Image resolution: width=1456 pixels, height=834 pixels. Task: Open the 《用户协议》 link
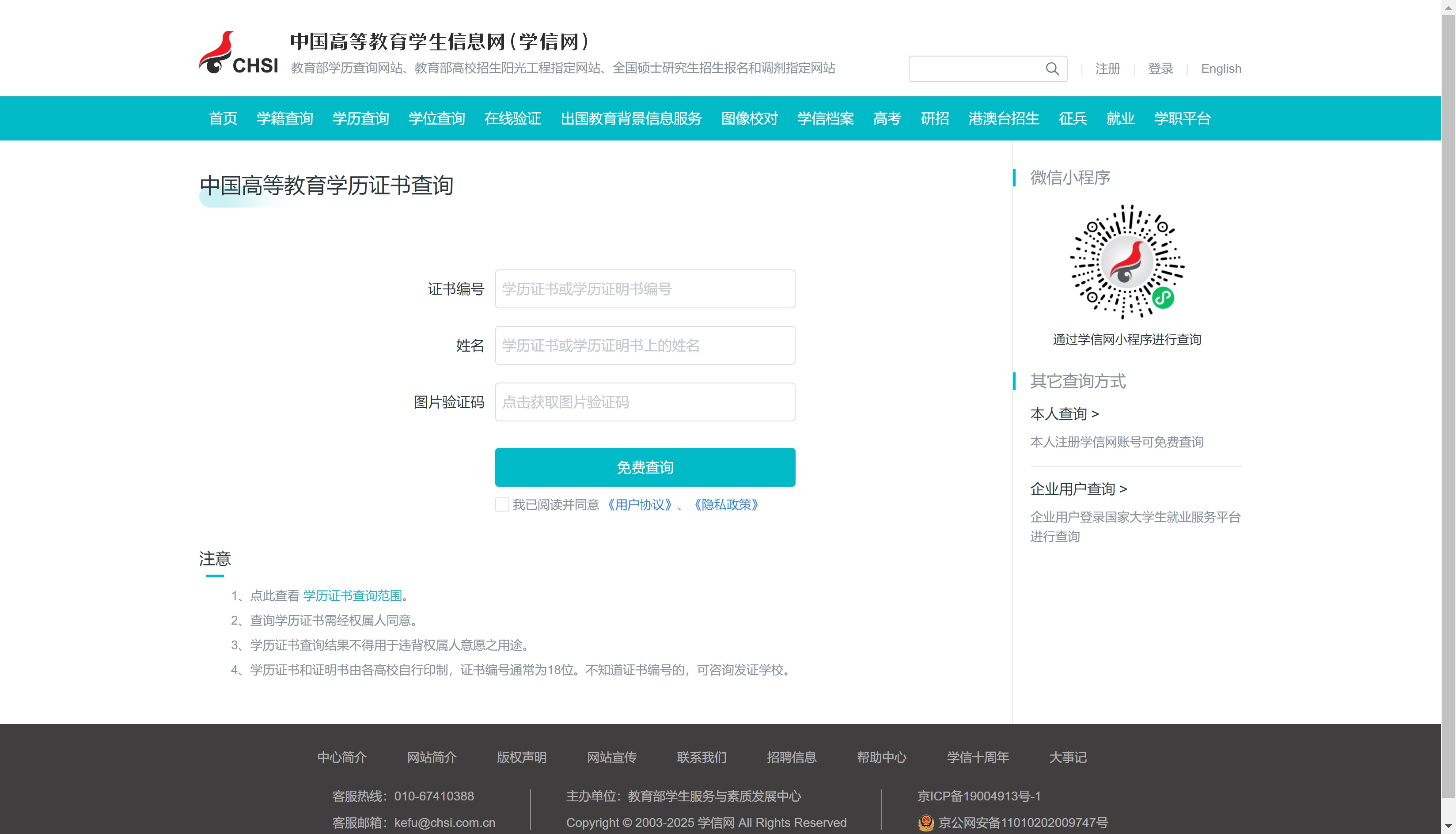pos(639,504)
